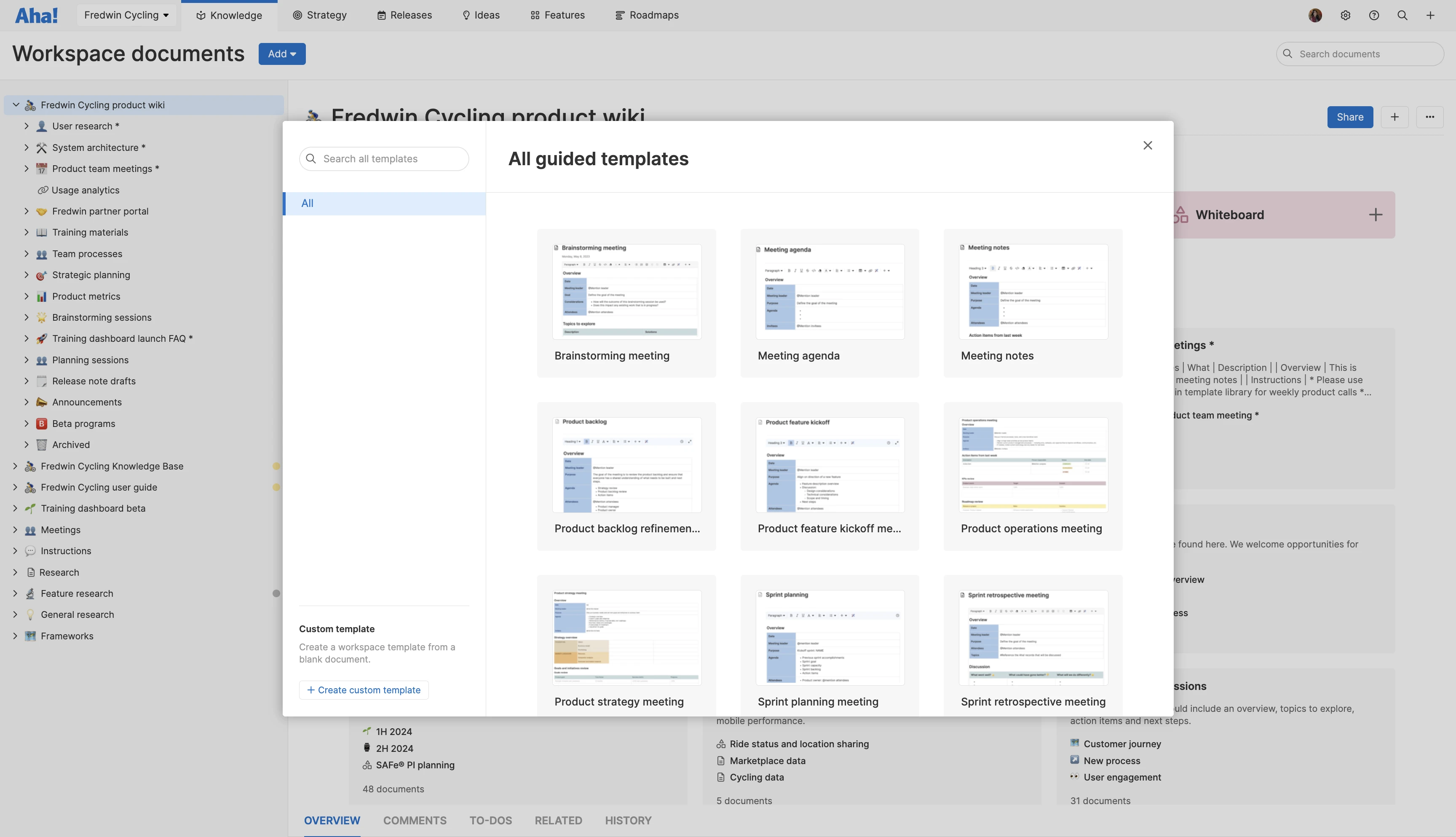Open the Add dropdown button
1456x837 pixels.
pyautogui.click(x=281, y=54)
